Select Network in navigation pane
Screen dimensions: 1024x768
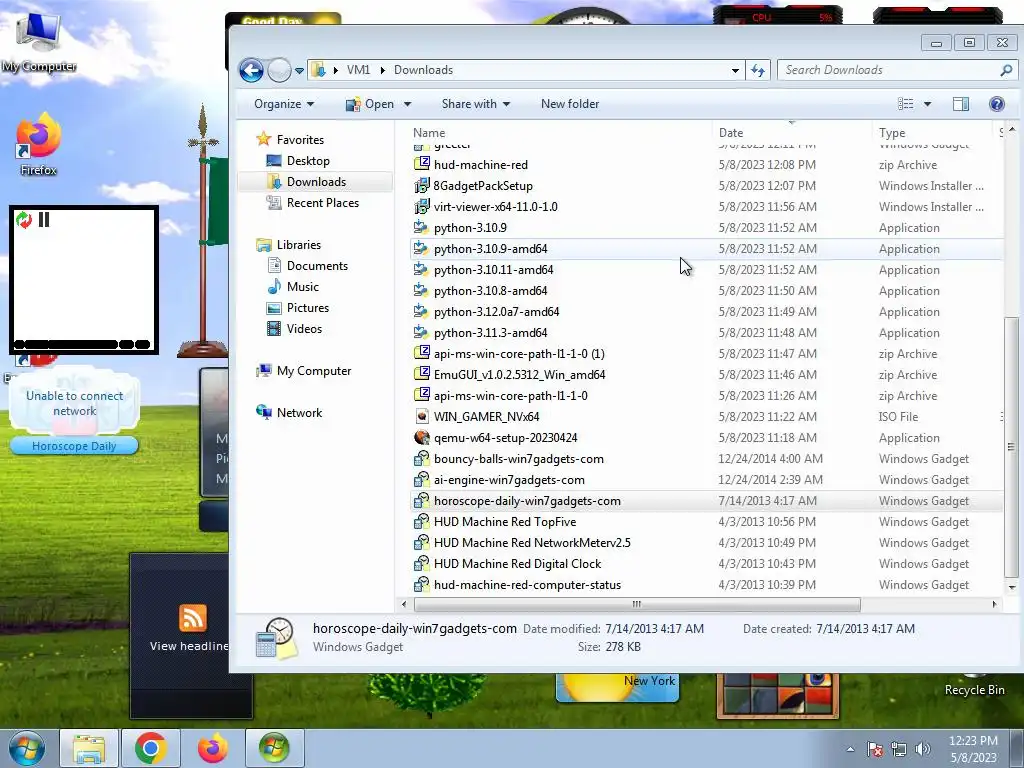coord(299,413)
